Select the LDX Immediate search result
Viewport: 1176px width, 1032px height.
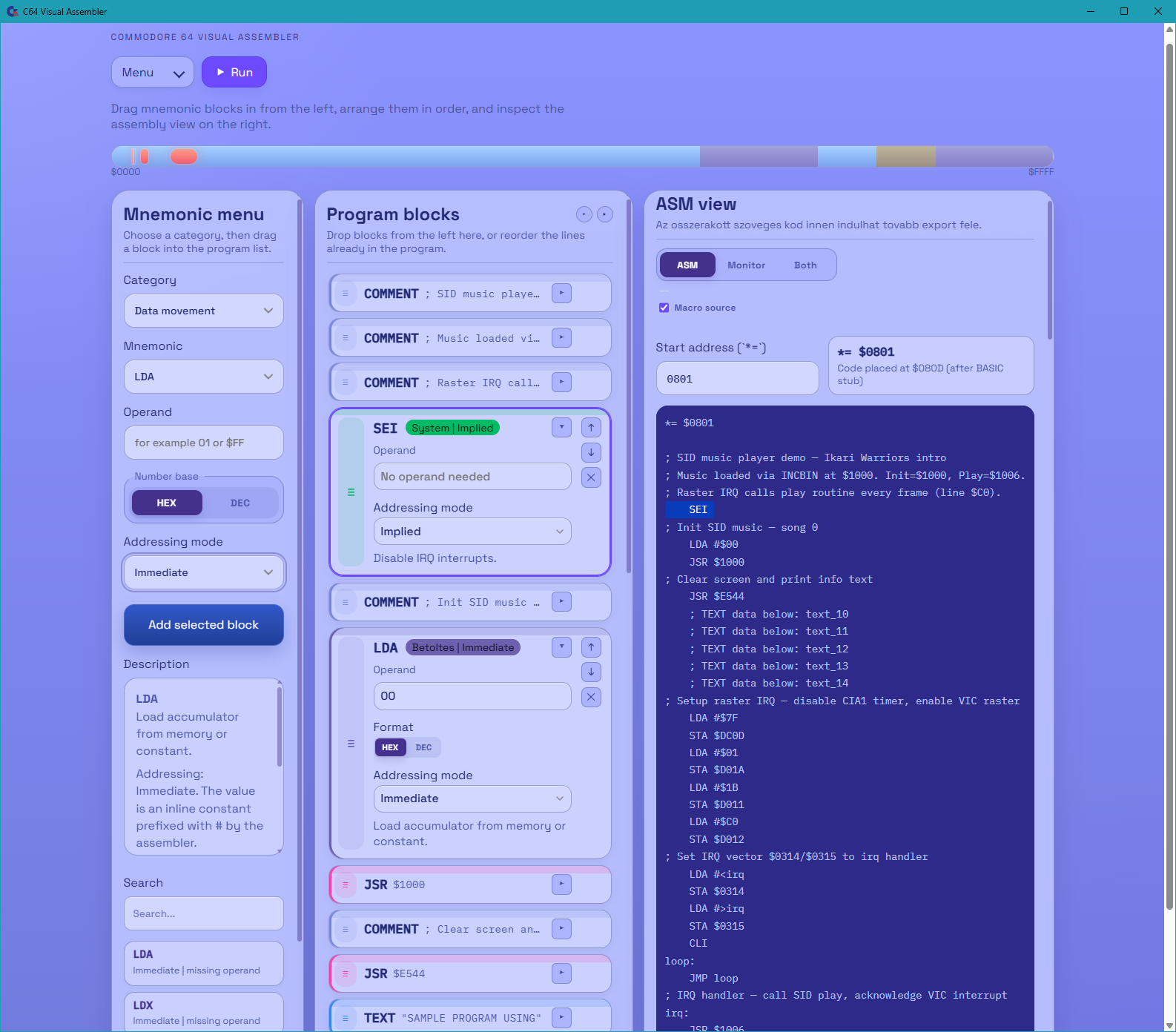[204, 1012]
